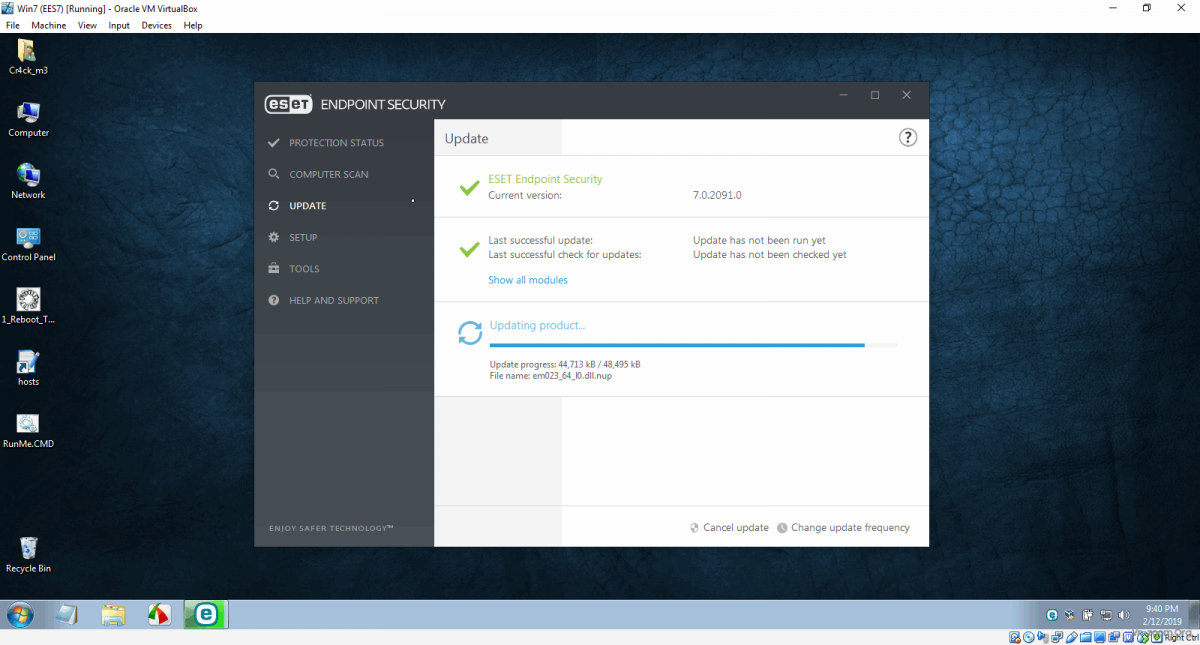Click the ESET system tray icon
Viewport: 1200px width, 645px height.
coord(1052,615)
